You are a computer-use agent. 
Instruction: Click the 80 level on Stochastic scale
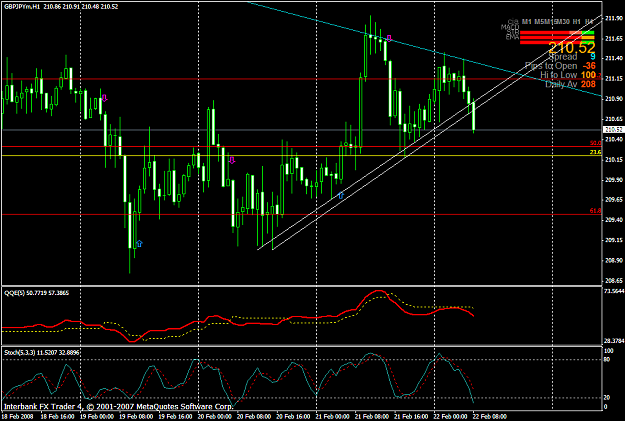tap(607, 359)
